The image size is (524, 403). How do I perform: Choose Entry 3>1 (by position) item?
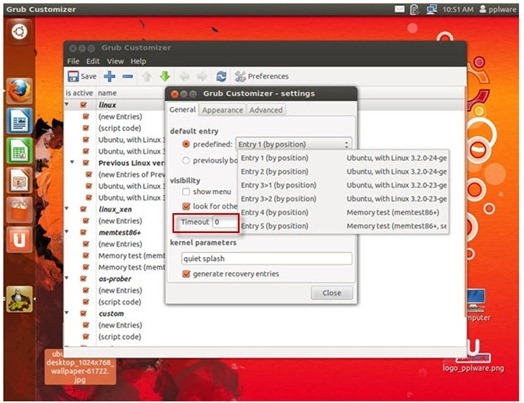pos(344,185)
